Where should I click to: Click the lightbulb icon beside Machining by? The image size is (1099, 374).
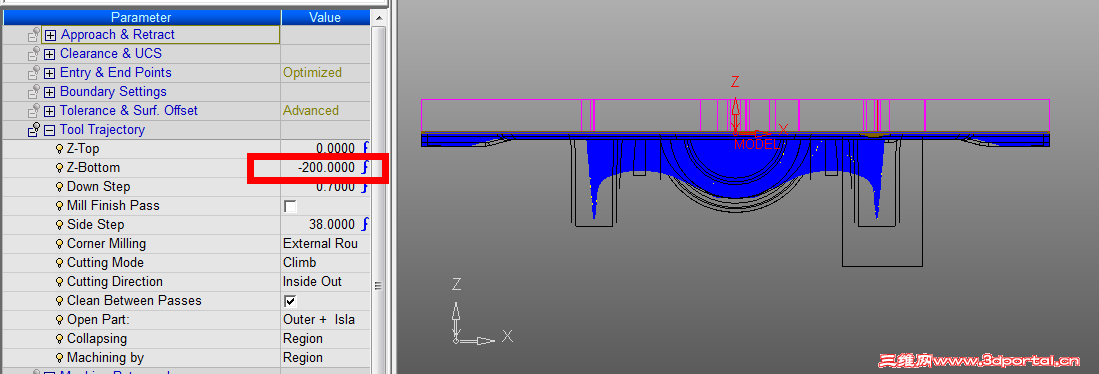click(x=60, y=357)
